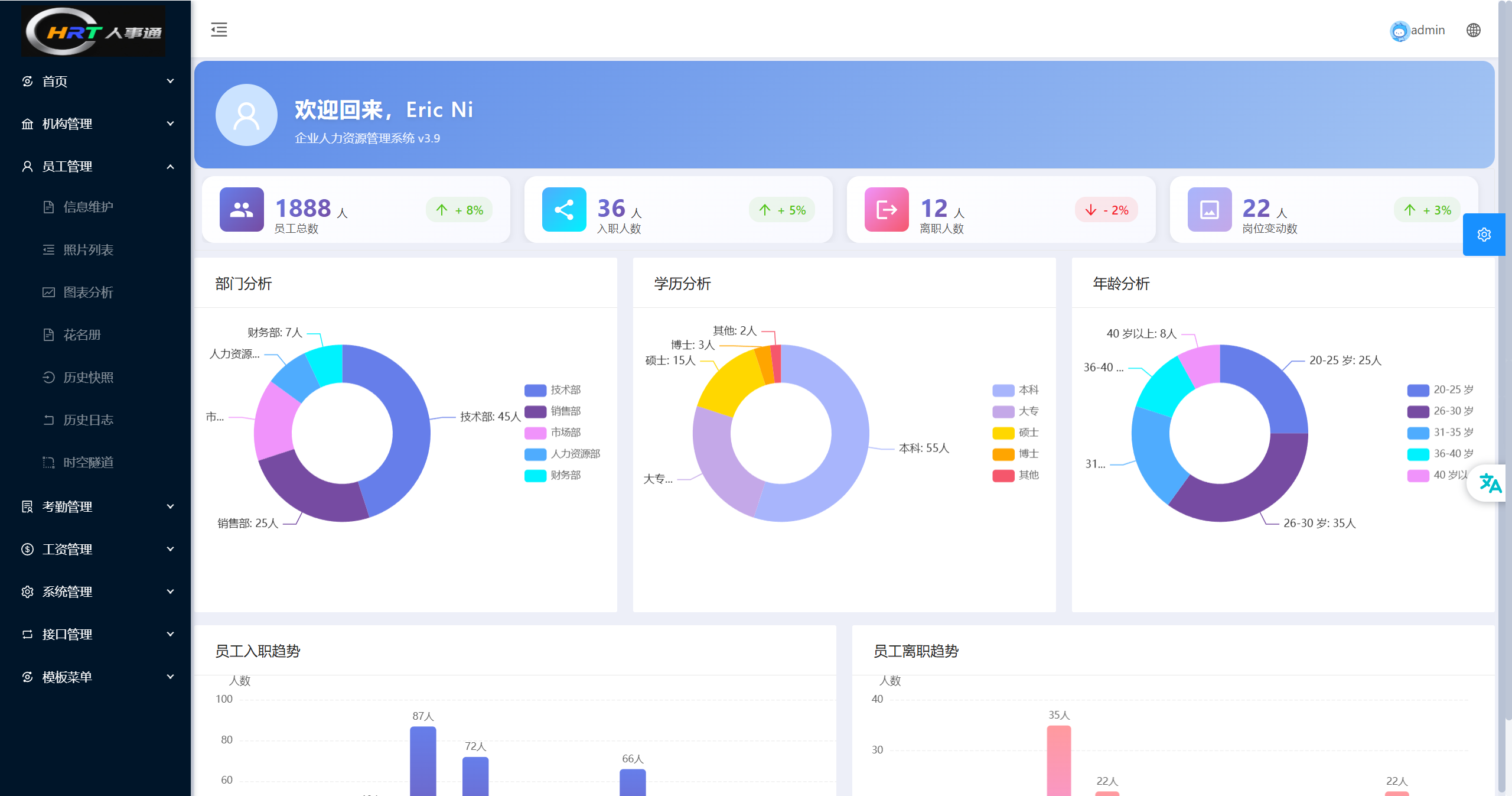
Task: Click the 照片列表 list icon
Action: click(48, 249)
